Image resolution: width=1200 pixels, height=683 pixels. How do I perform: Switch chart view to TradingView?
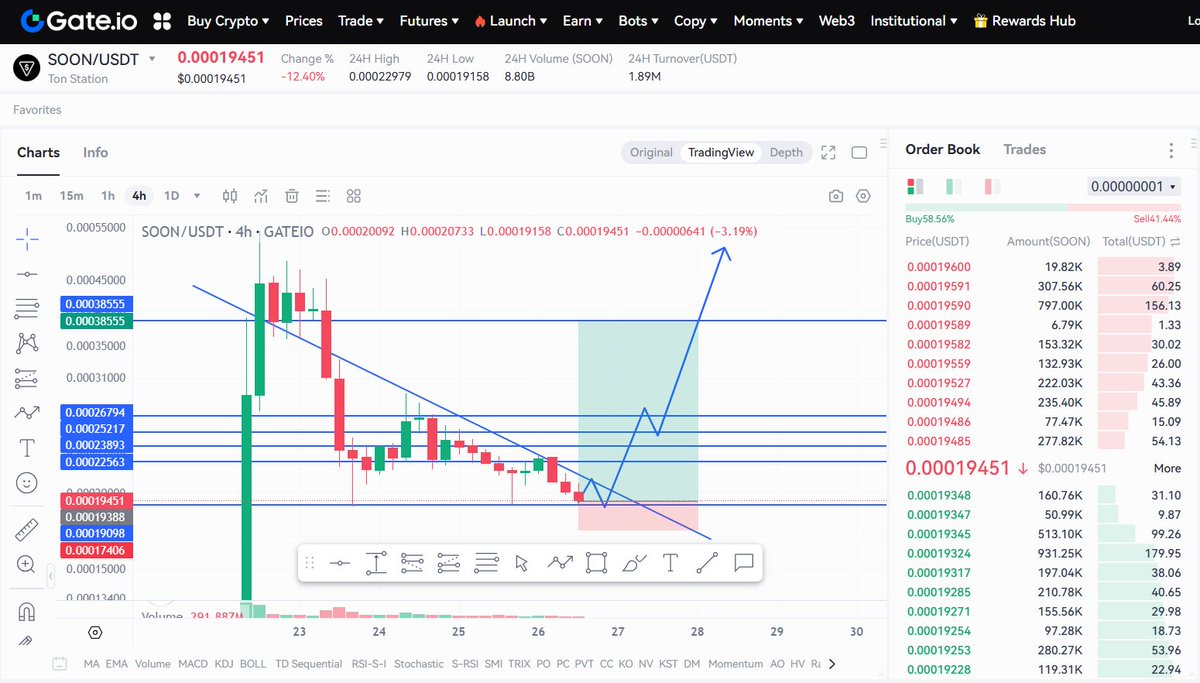tap(720, 152)
